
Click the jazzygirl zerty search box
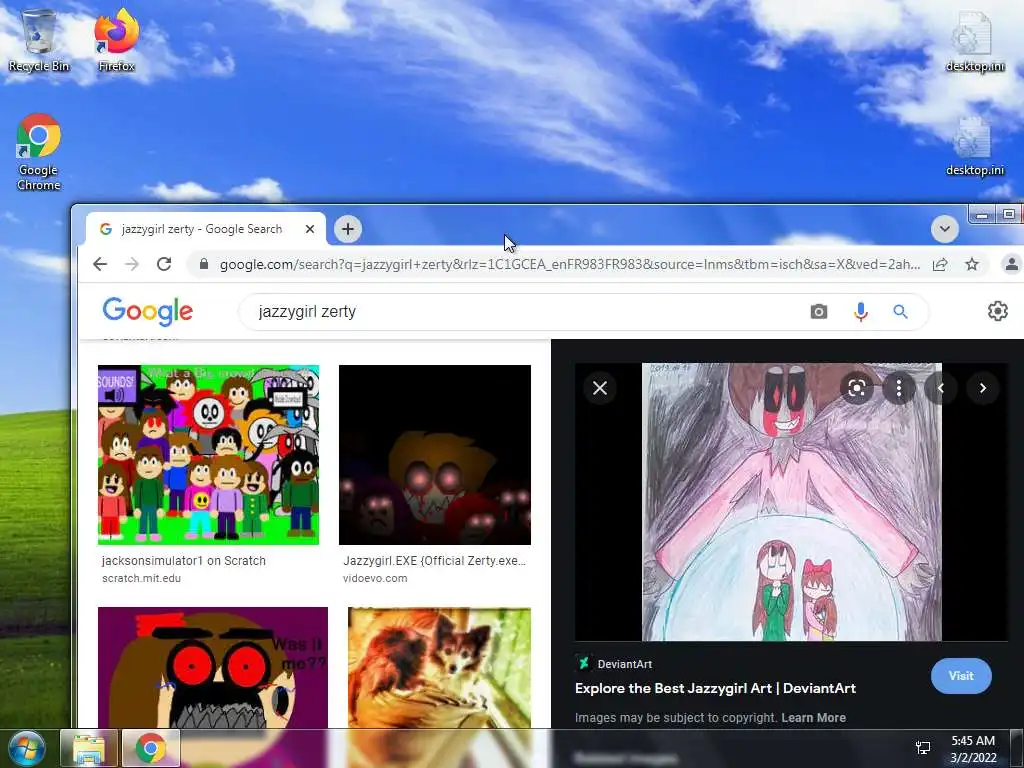coord(522,312)
